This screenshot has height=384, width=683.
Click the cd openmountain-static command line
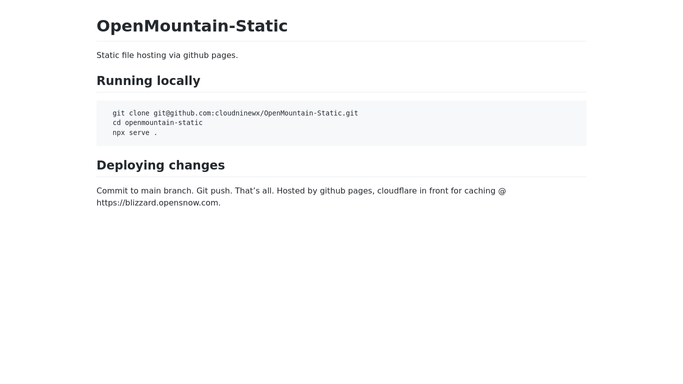[x=157, y=123]
